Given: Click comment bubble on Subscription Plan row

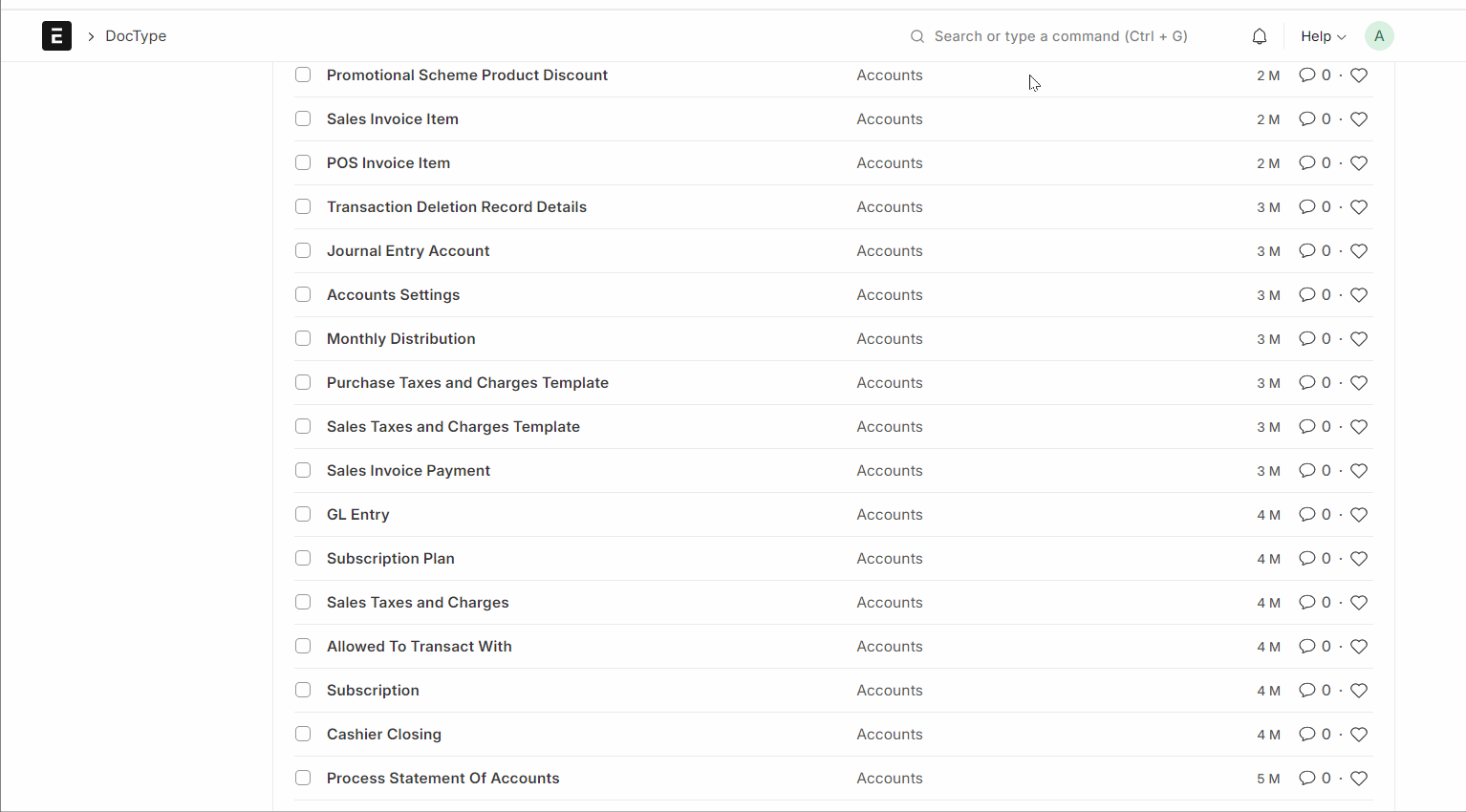Looking at the screenshot, I should pyautogui.click(x=1306, y=559).
